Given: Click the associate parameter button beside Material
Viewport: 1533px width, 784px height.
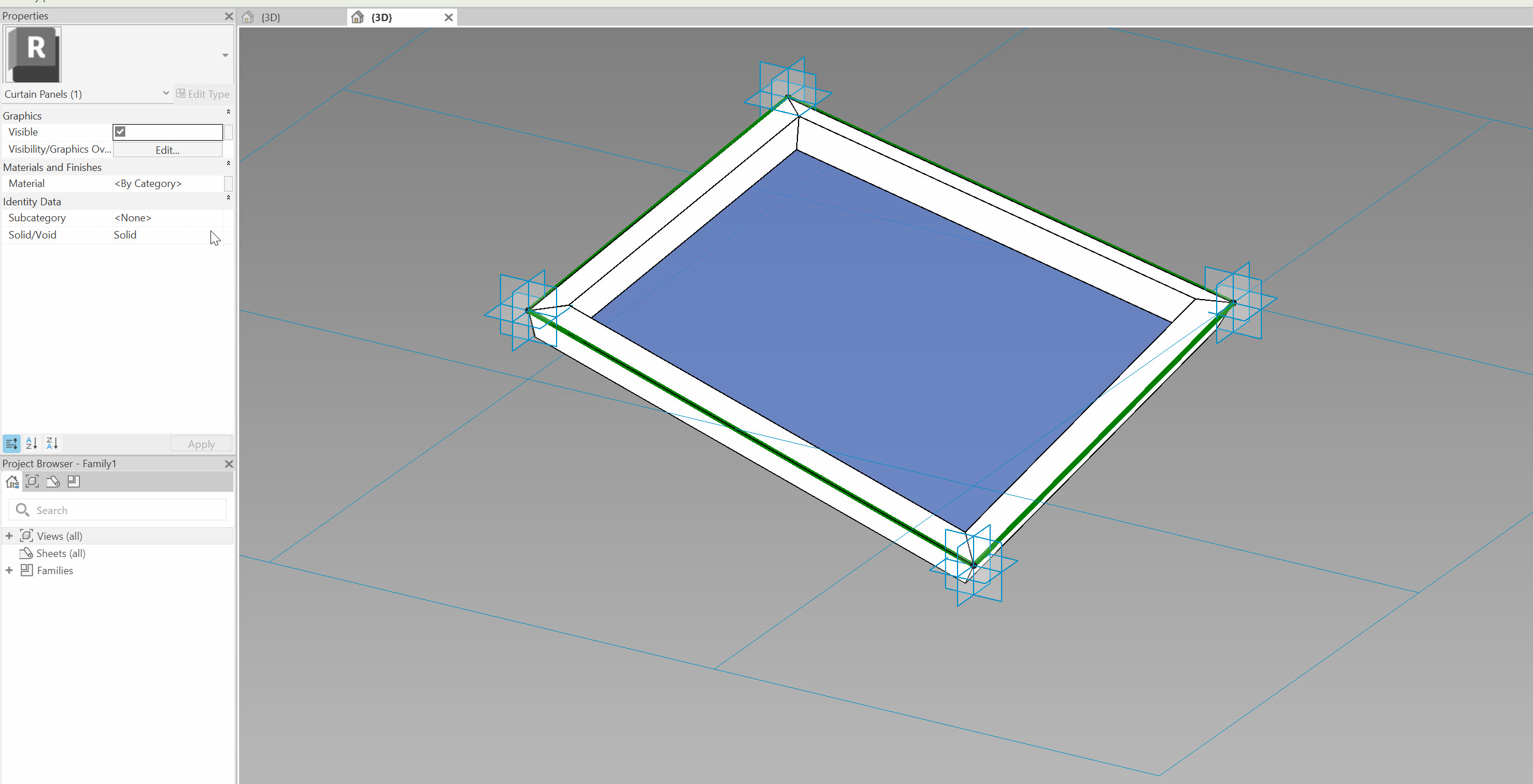Looking at the screenshot, I should coord(229,183).
